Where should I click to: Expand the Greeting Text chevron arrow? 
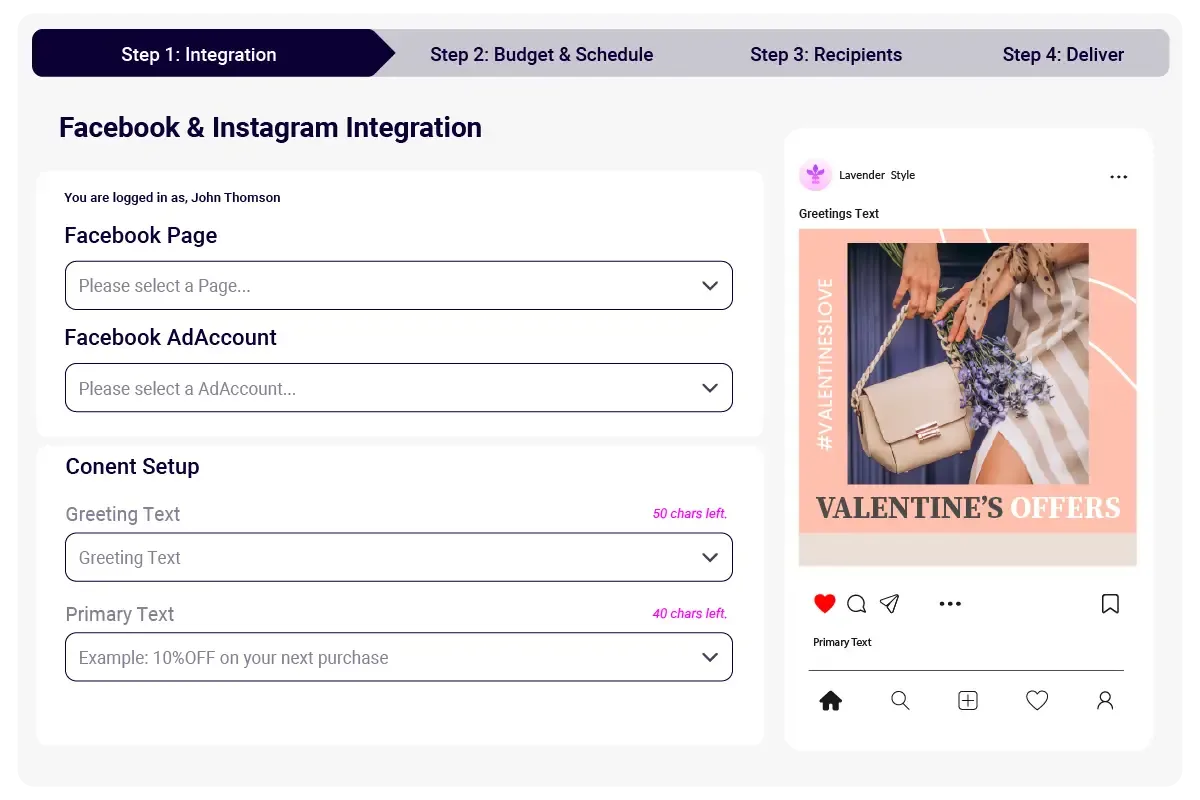710,557
